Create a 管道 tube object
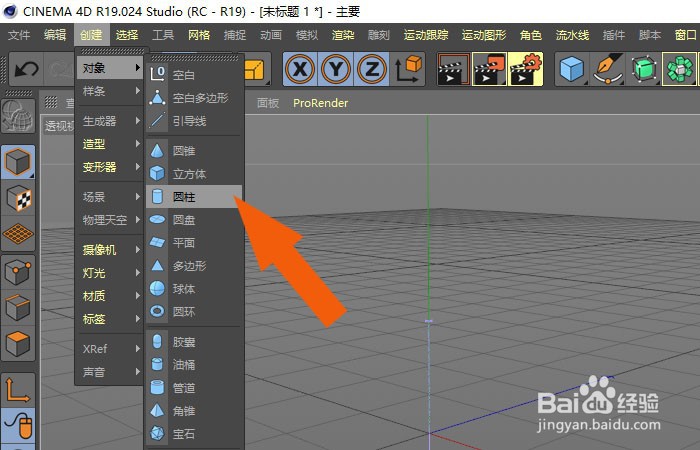700x450 pixels. [194, 388]
